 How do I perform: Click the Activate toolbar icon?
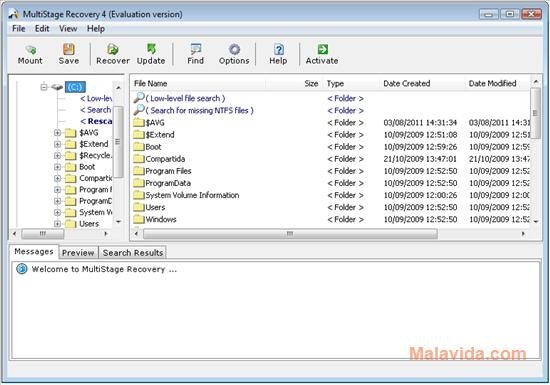[322, 49]
